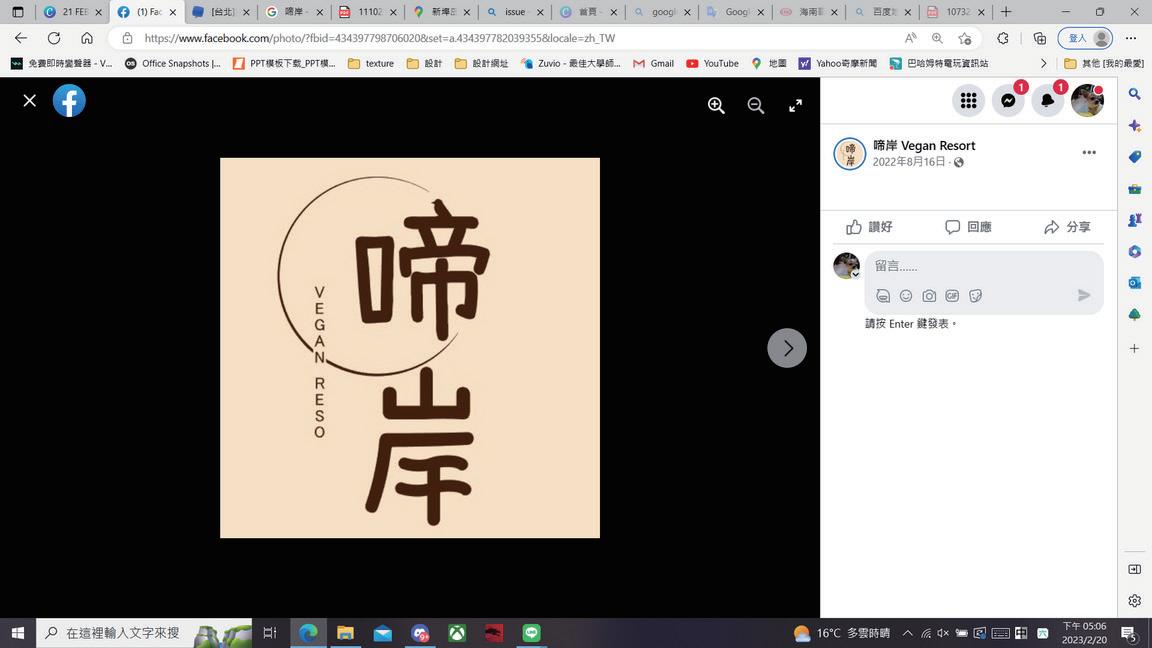Open post options three-dot menu
The height and width of the screenshot is (648, 1152).
(x=1089, y=152)
